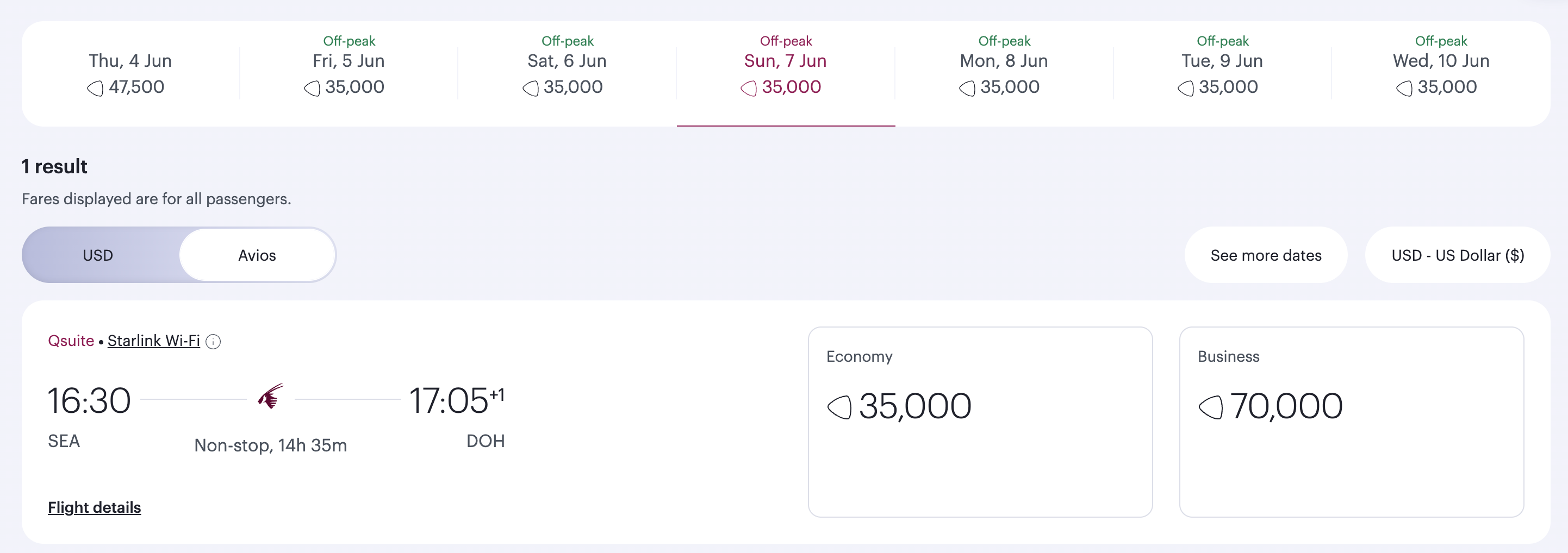The height and width of the screenshot is (553, 1568).
Task: Switch fare display to USD
Action: (98, 255)
